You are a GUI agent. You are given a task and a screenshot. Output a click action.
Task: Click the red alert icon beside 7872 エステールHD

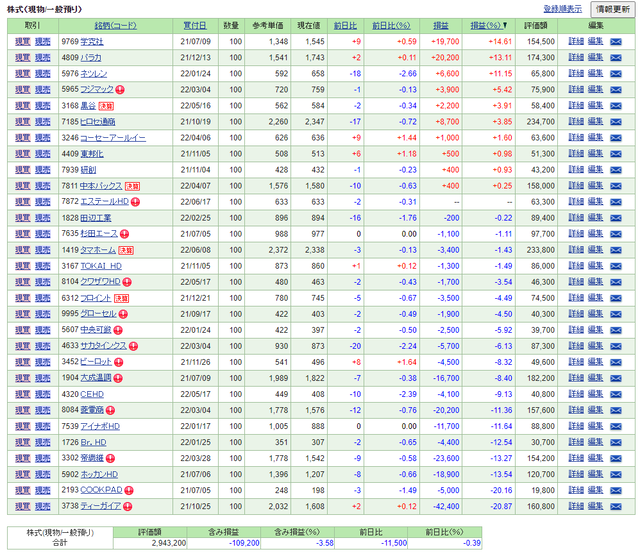[135, 202]
